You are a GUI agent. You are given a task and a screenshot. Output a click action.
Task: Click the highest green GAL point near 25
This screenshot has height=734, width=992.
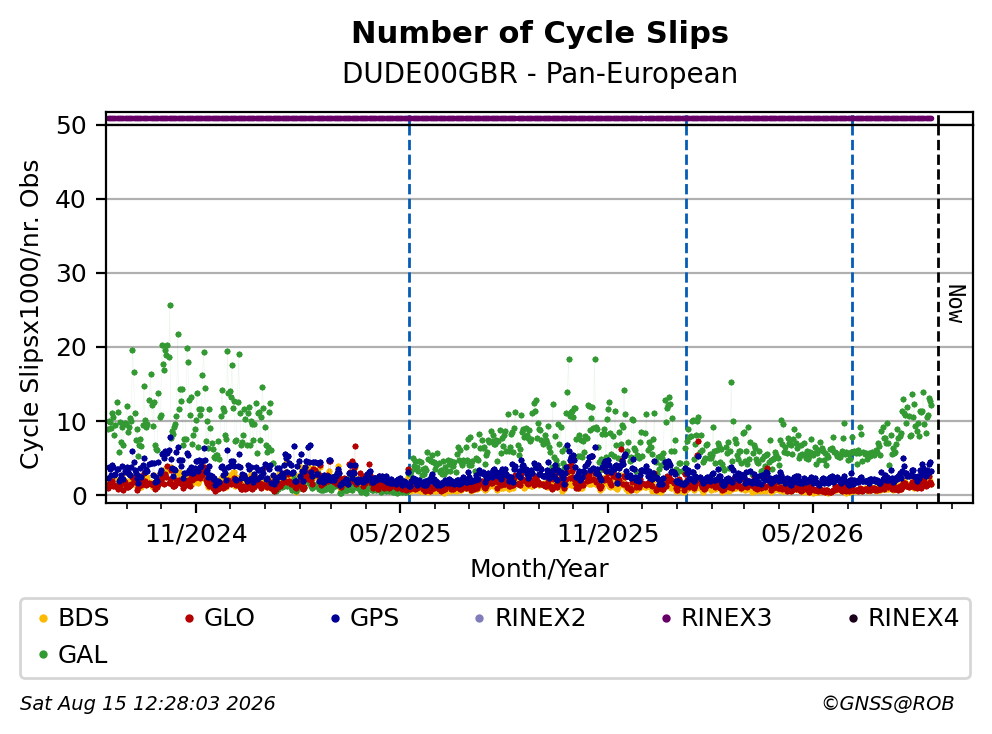point(170,306)
